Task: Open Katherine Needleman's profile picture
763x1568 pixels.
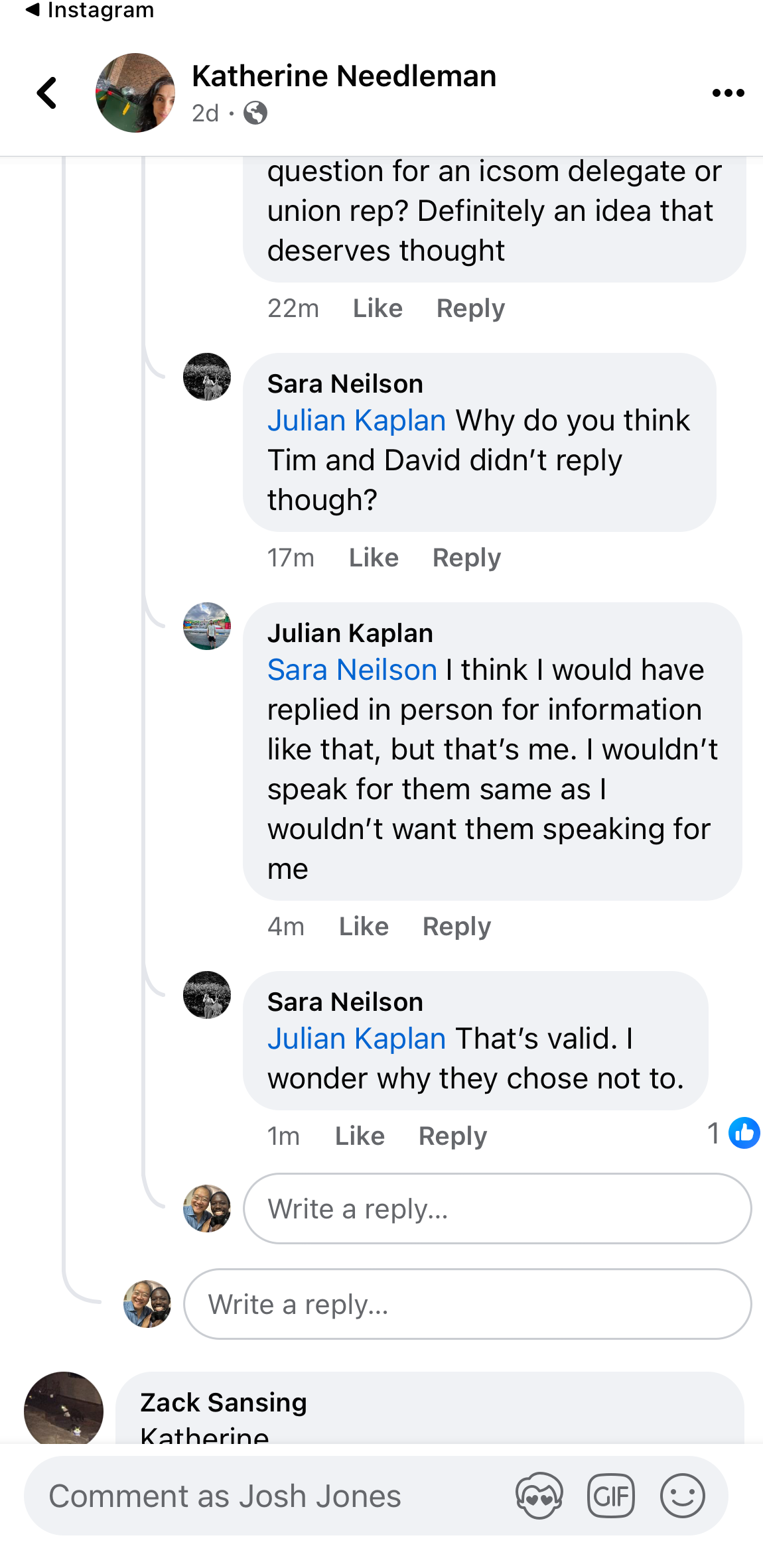Action: (x=135, y=93)
